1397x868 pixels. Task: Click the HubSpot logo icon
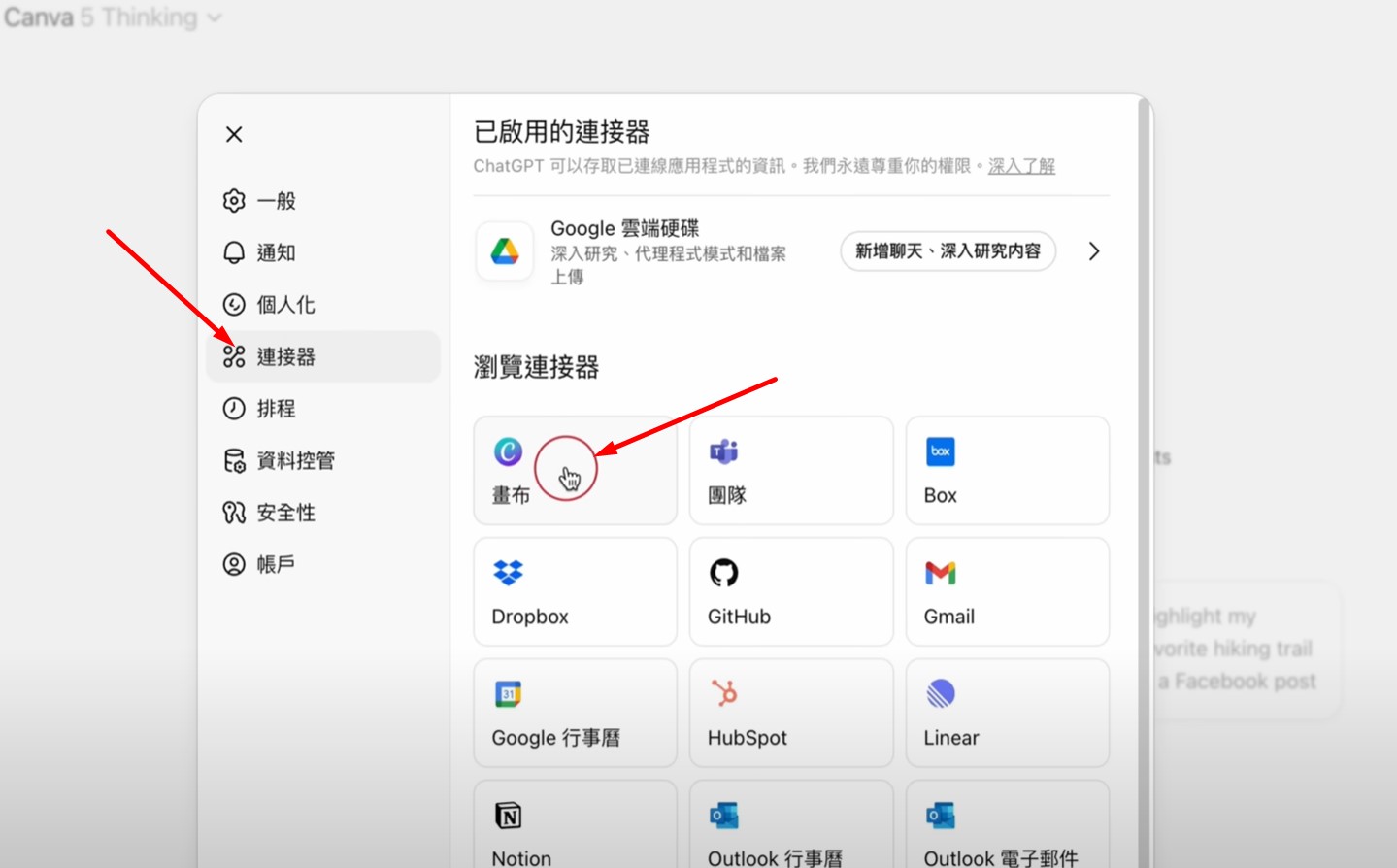coord(724,693)
